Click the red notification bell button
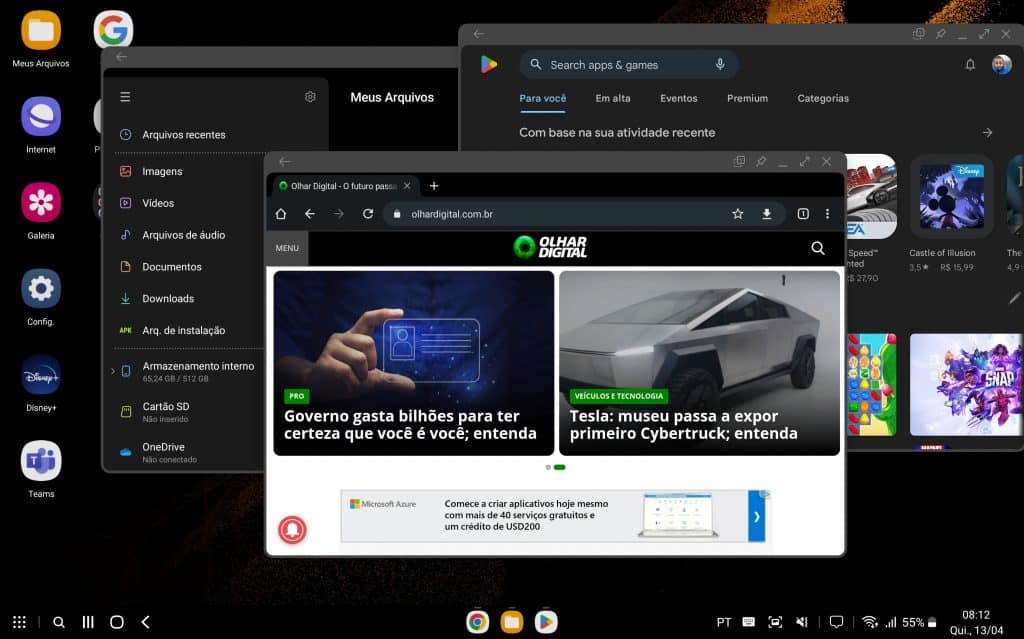1024x639 pixels. tap(292, 530)
